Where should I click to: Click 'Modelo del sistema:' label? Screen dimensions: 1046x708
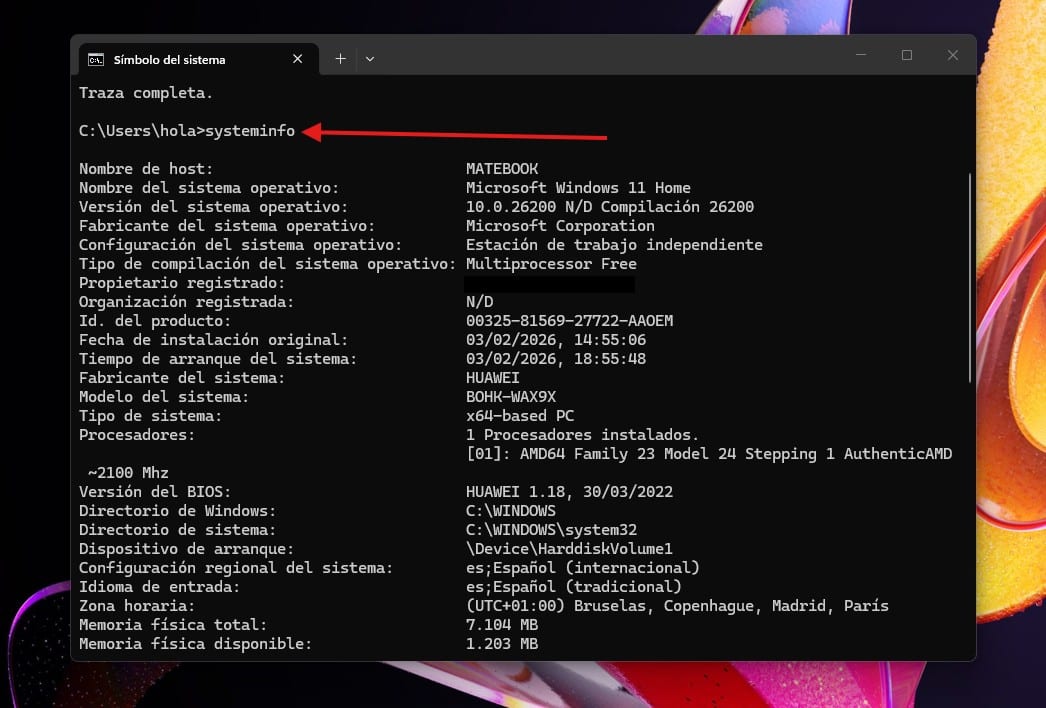point(164,397)
